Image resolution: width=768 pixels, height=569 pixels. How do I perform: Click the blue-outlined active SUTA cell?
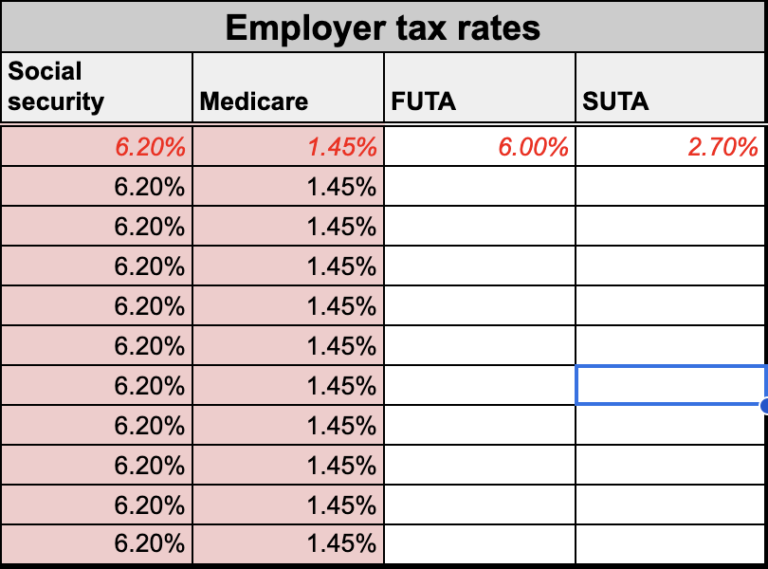coord(670,385)
